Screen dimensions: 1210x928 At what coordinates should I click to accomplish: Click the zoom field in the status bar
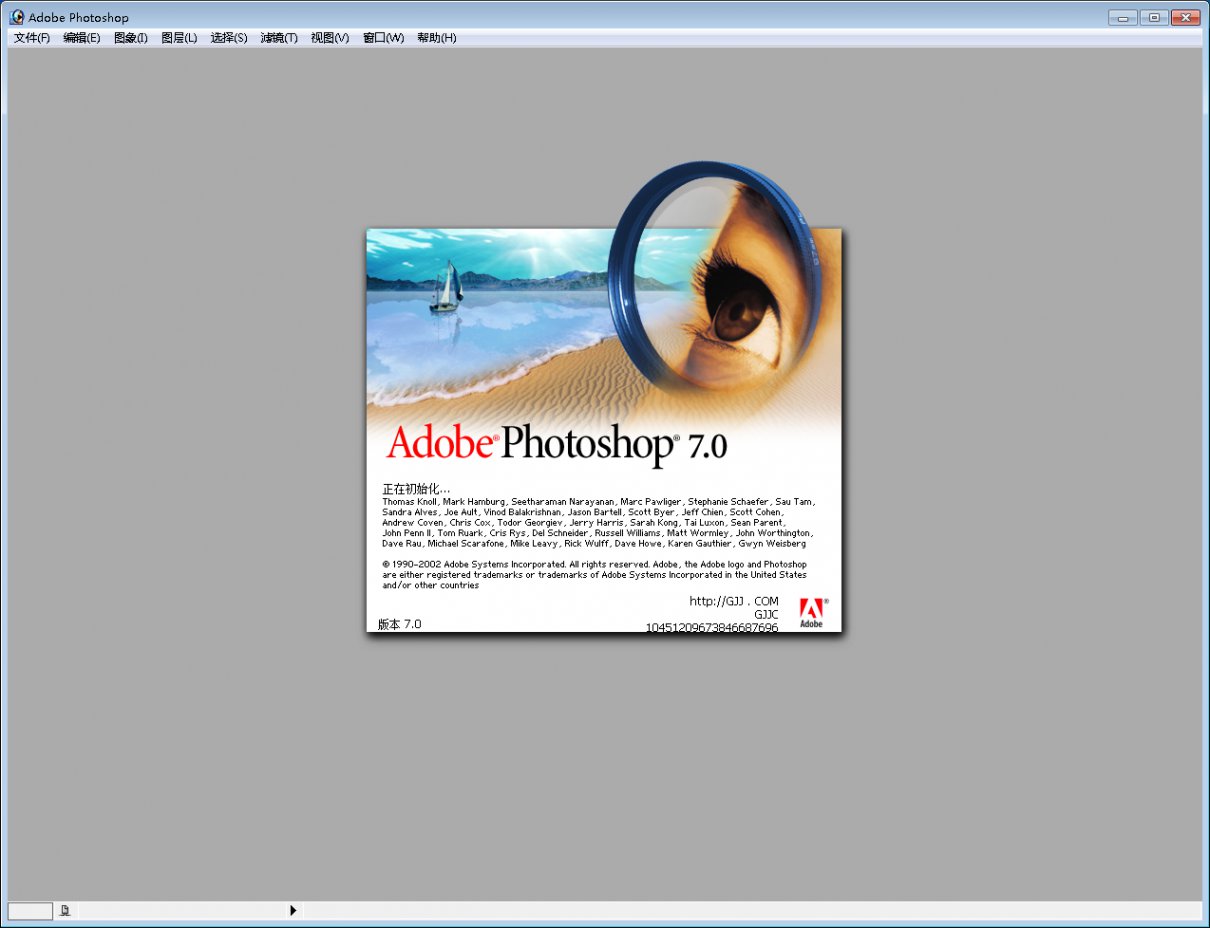tap(30, 910)
